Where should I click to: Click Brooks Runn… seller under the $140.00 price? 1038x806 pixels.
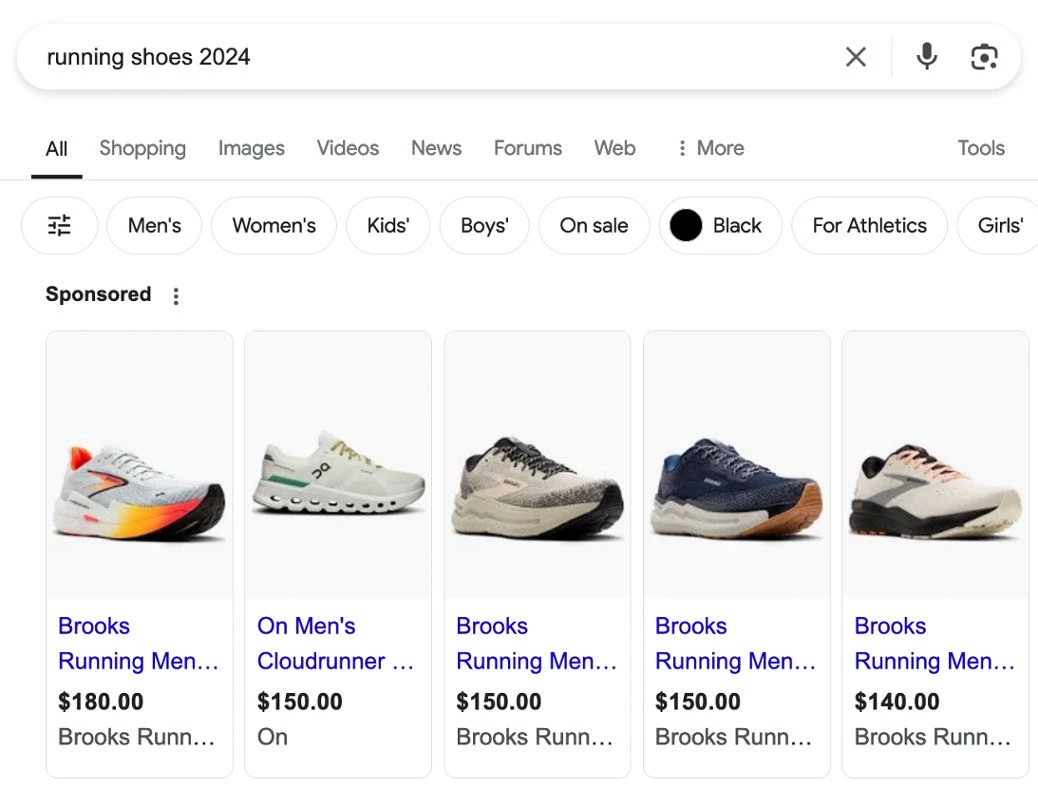tap(933, 737)
